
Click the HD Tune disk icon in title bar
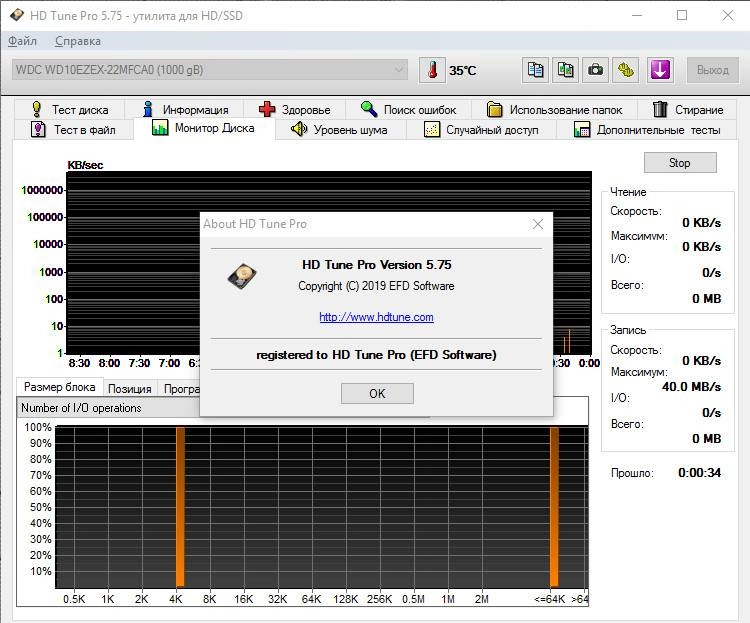coord(17,15)
